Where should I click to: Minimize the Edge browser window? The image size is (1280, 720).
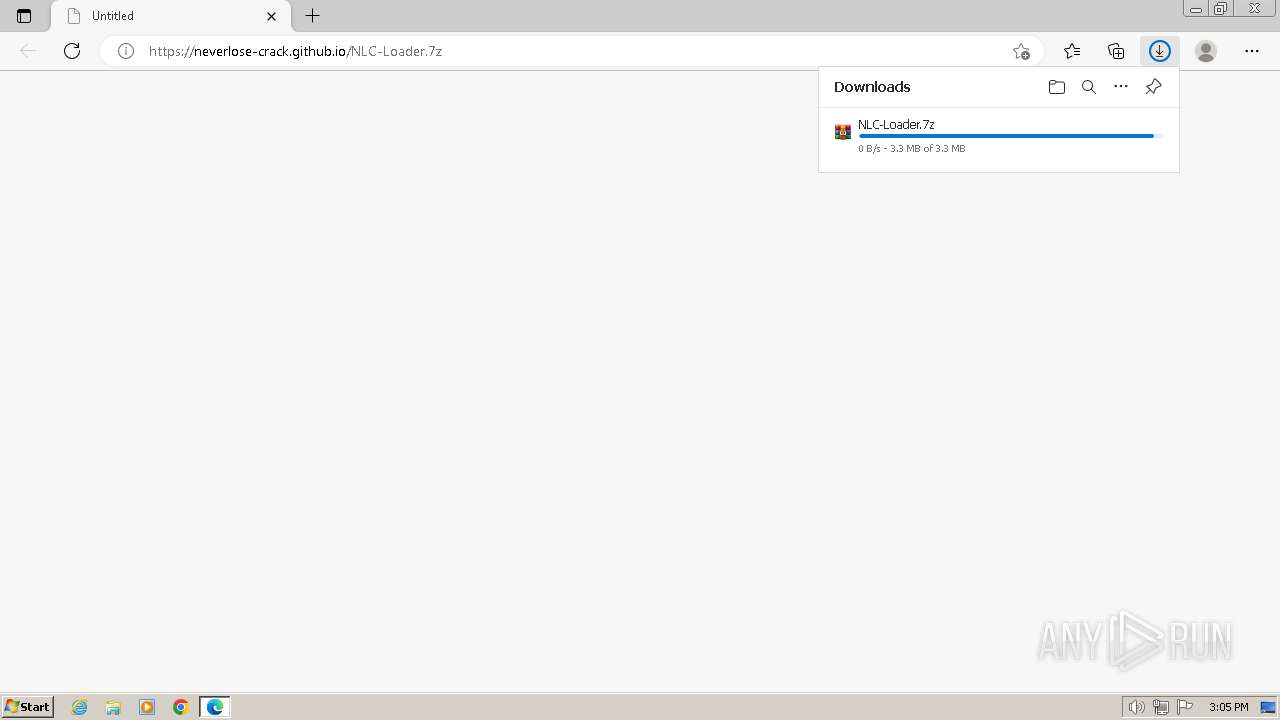click(x=1196, y=9)
